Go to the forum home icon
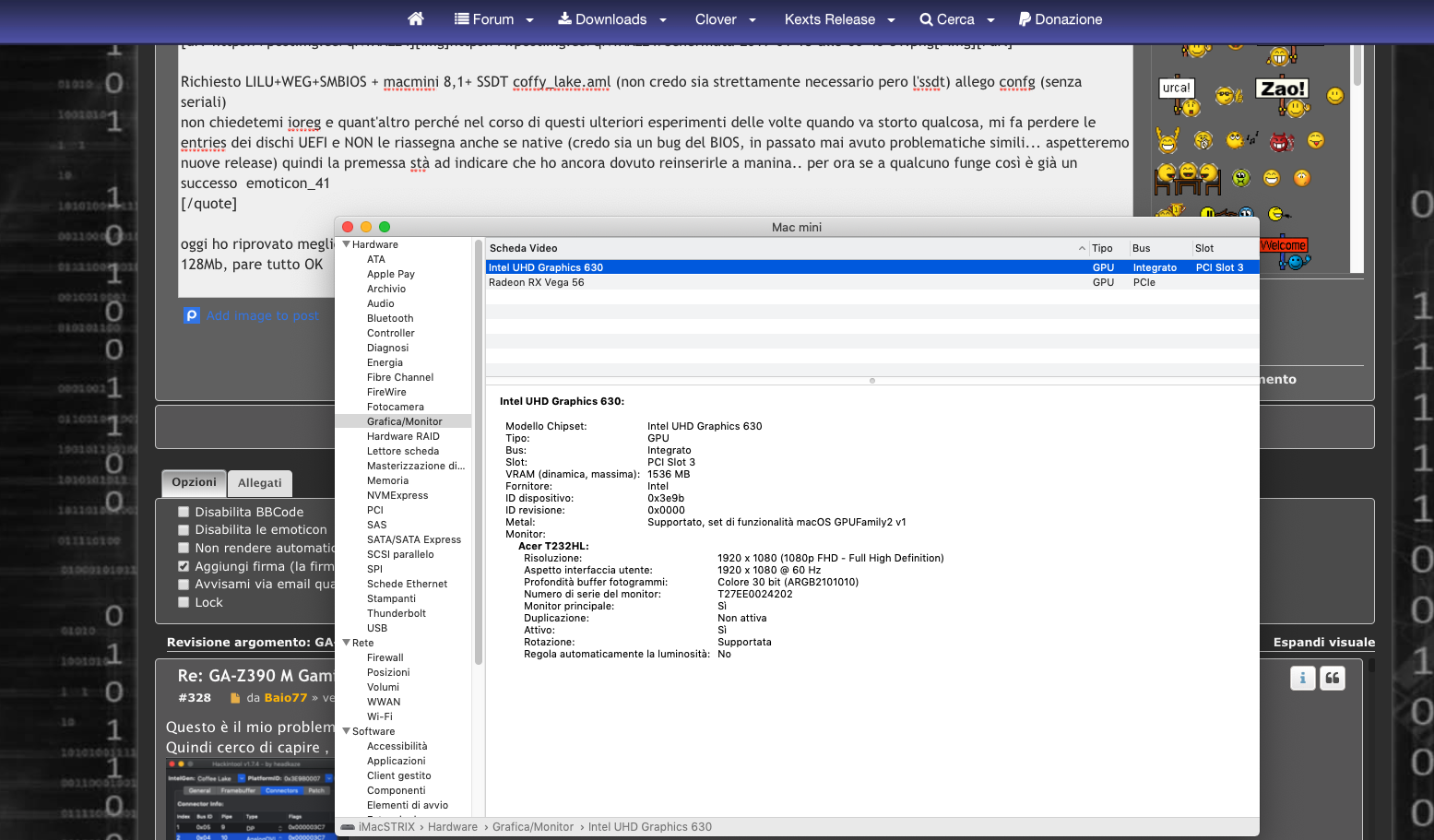The height and width of the screenshot is (840, 1434). pos(416,18)
